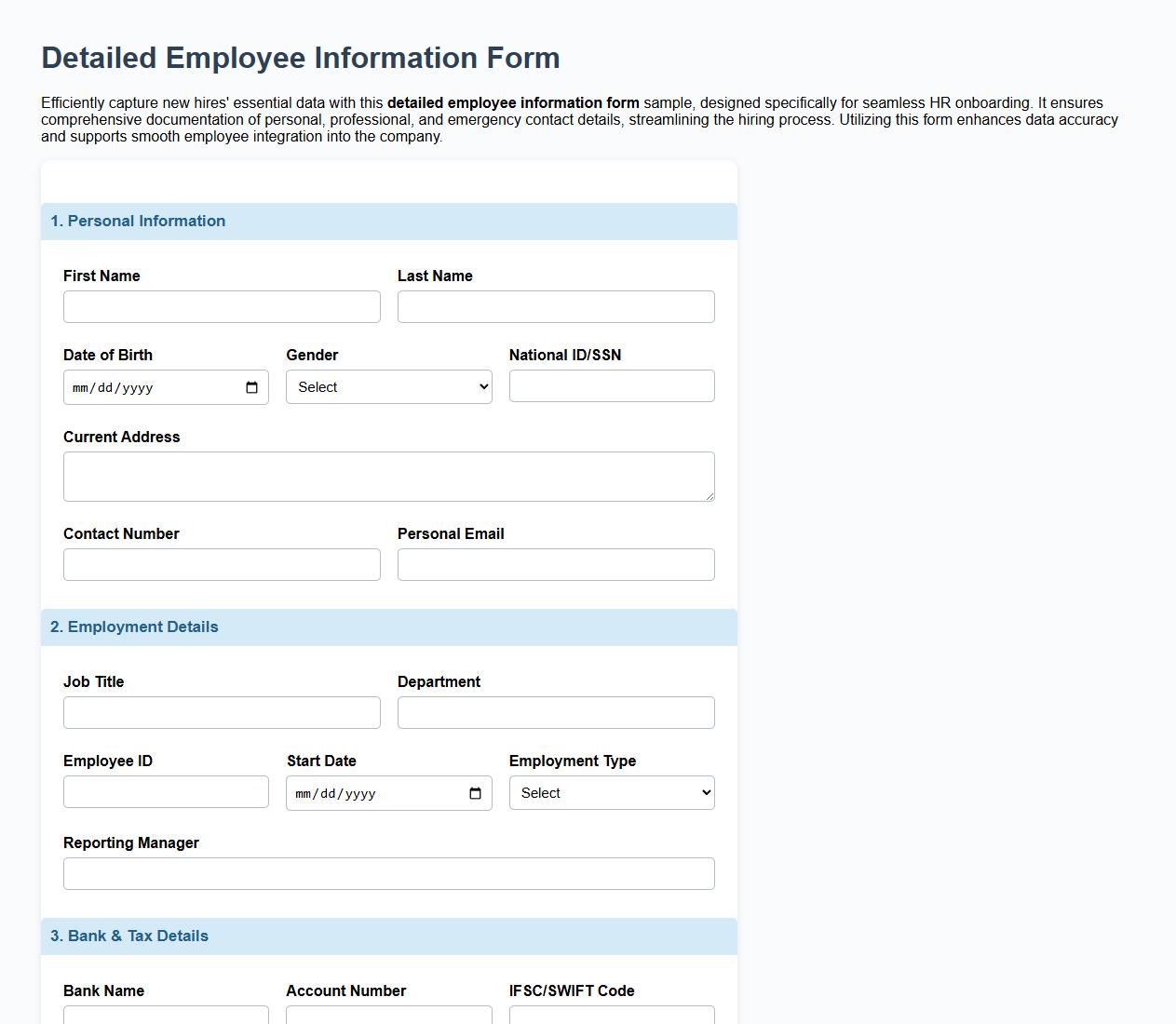Click the Personal Email input
The width and height of the screenshot is (1176, 1024).
click(555, 564)
